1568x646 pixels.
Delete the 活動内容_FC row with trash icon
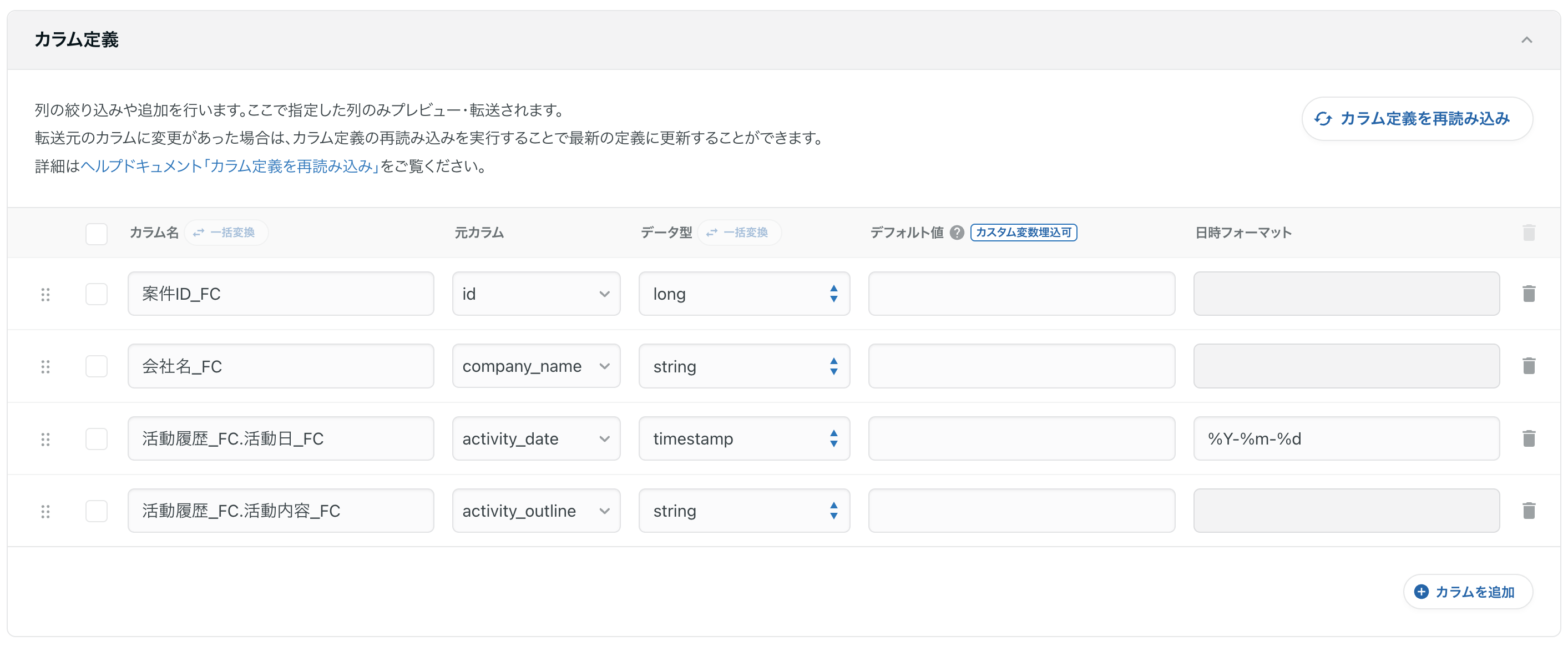1529,511
